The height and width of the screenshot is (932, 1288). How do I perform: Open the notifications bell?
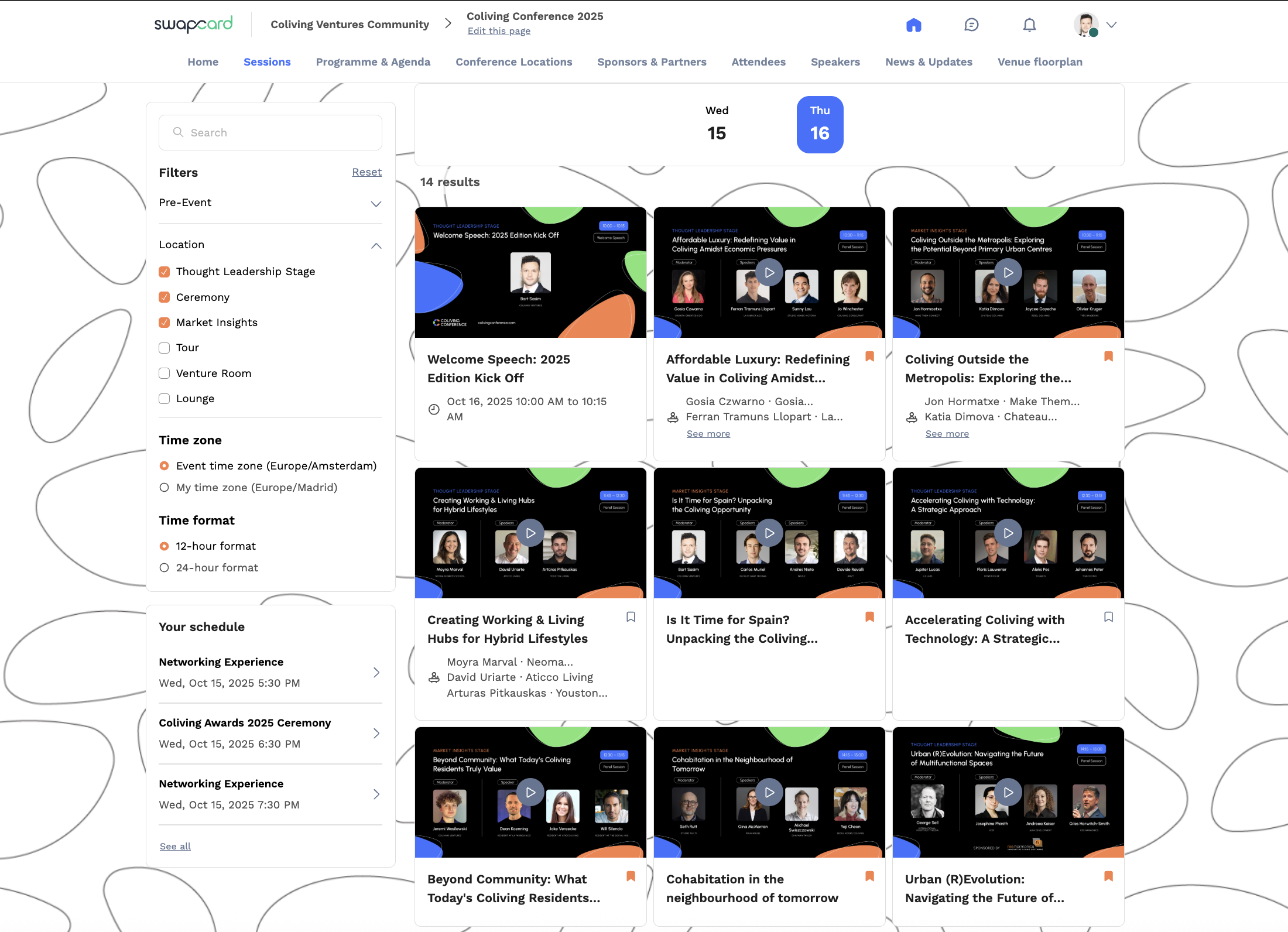[1029, 25]
